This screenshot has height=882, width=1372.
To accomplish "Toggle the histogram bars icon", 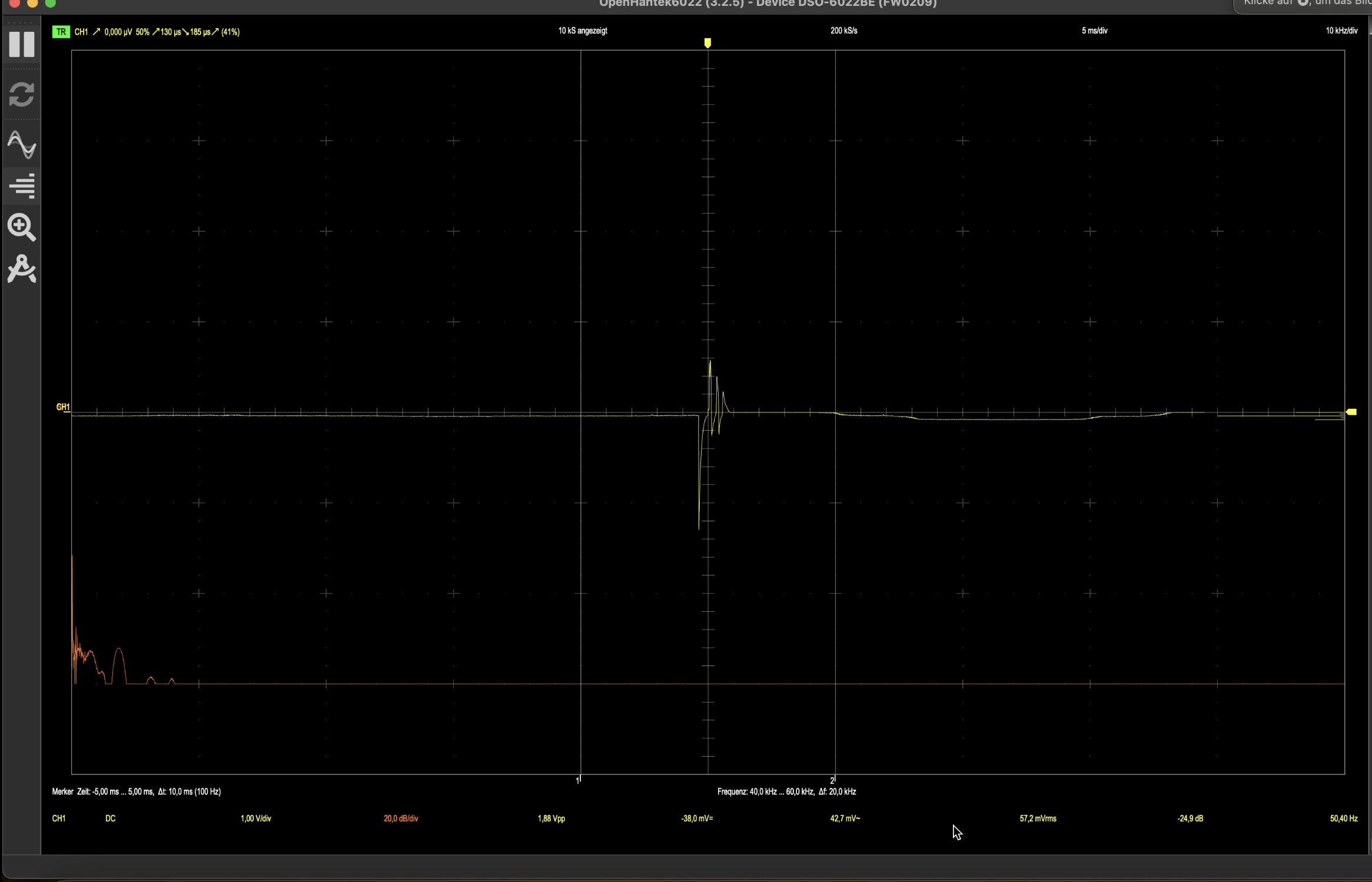I will click(x=22, y=186).
